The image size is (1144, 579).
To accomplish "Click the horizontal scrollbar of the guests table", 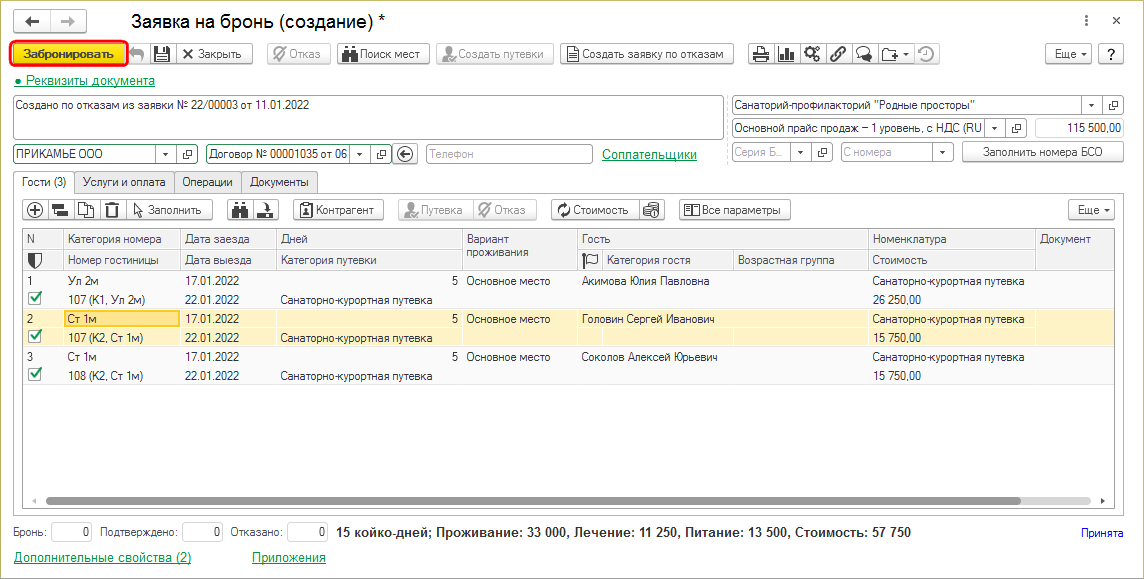I will click(533, 502).
